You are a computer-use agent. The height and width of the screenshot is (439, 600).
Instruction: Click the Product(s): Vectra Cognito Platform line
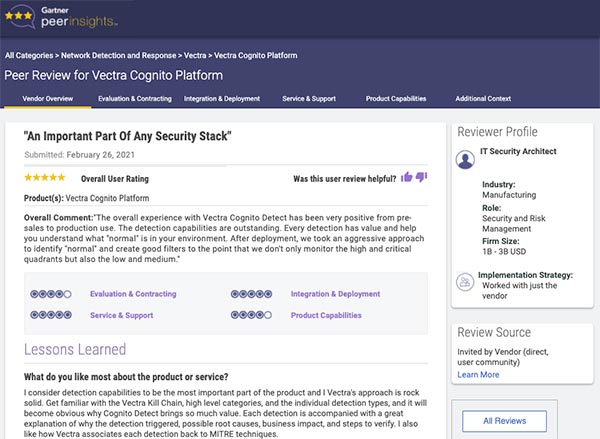pyautogui.click(x=86, y=198)
